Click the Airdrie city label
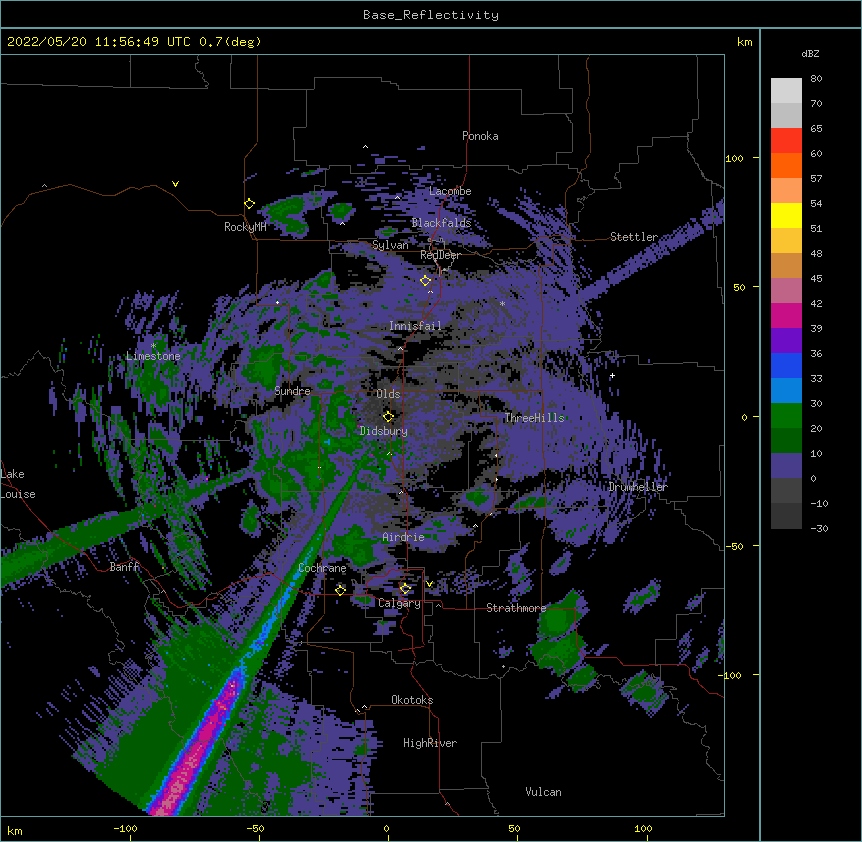 404,537
